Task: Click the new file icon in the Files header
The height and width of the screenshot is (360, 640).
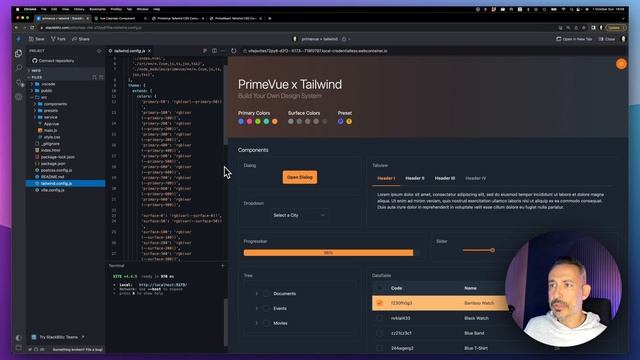Action: pos(94,77)
